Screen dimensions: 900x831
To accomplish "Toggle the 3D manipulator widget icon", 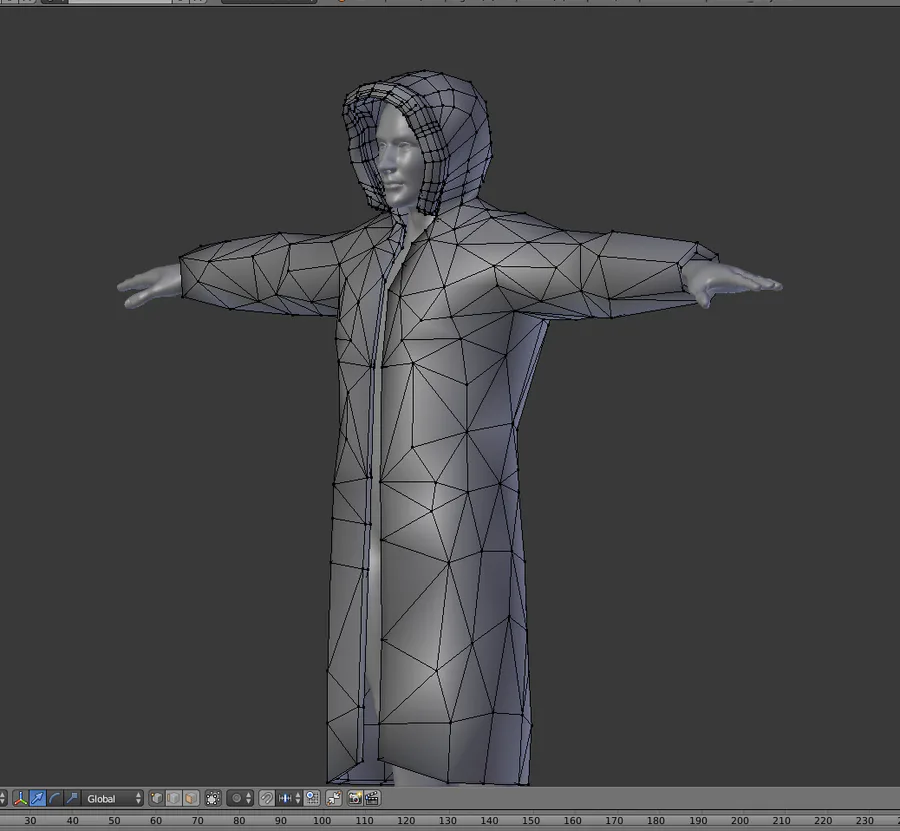I will click(20, 798).
